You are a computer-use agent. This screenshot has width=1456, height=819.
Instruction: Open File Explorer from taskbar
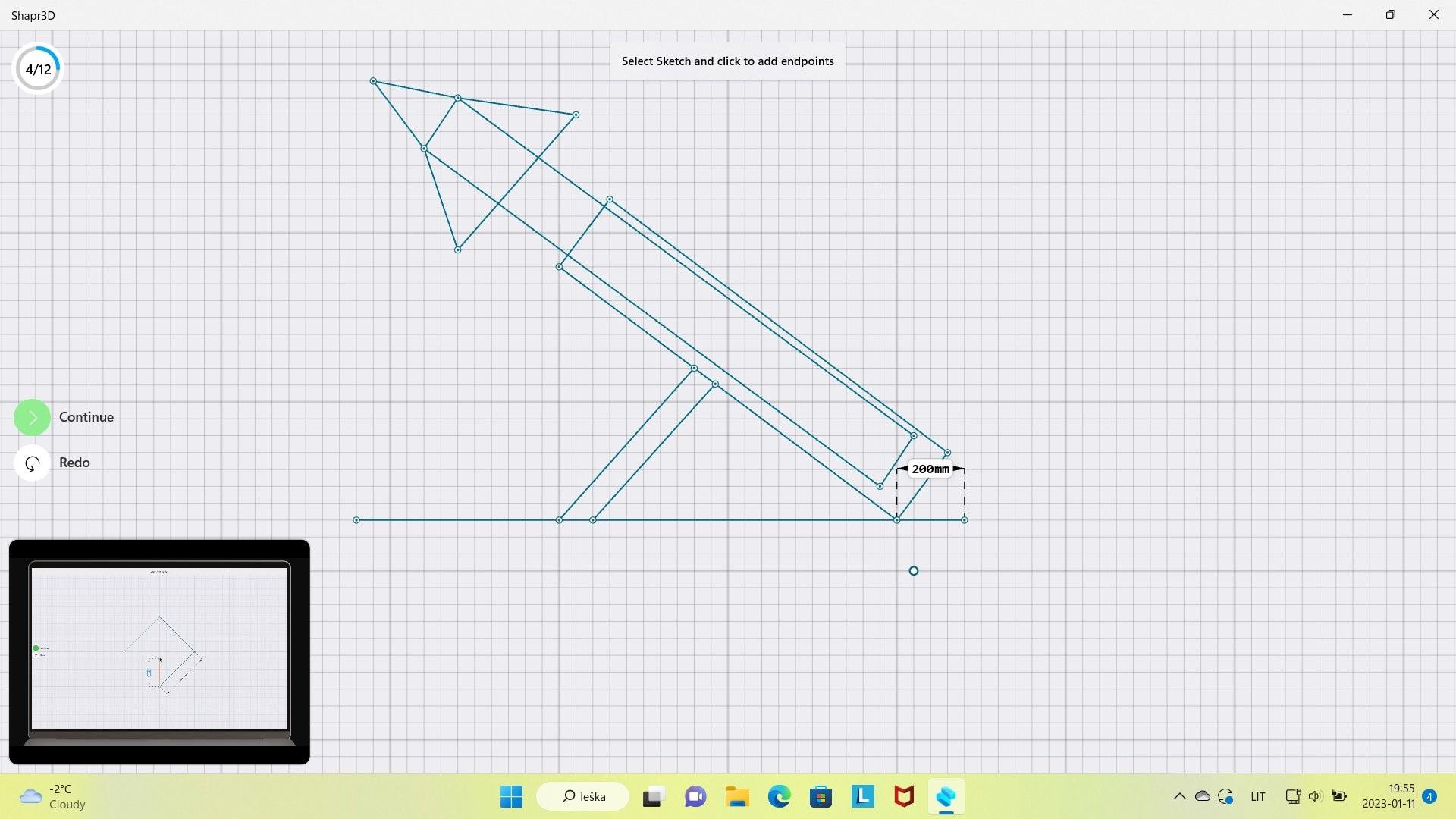(737, 796)
